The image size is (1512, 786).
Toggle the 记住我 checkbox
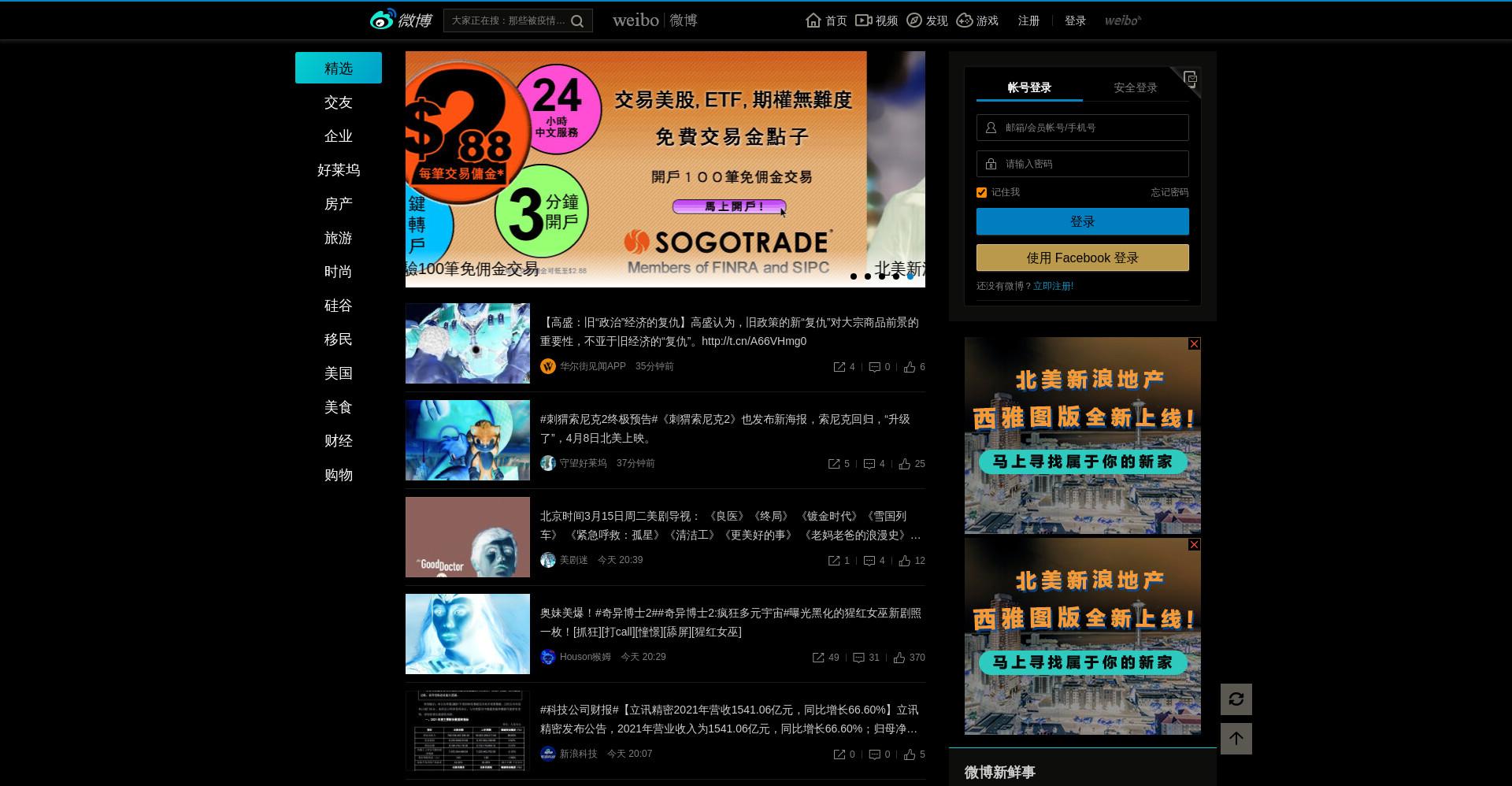[x=981, y=192]
